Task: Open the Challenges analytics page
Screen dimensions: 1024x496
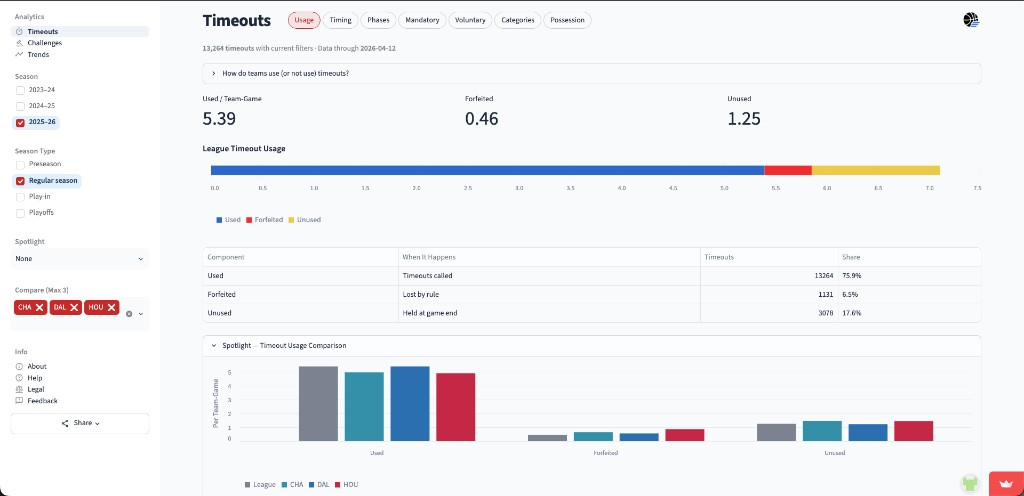Action: click(x=44, y=43)
